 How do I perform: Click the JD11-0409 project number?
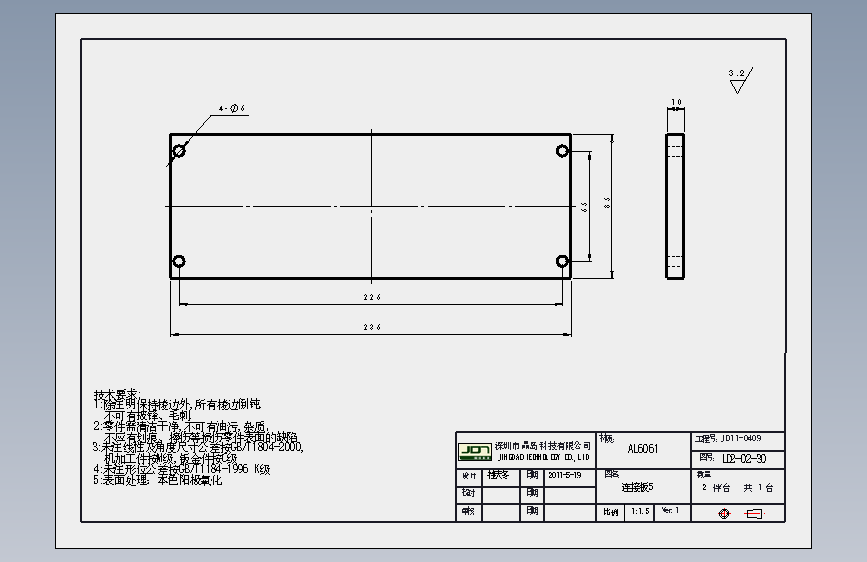tap(741, 439)
